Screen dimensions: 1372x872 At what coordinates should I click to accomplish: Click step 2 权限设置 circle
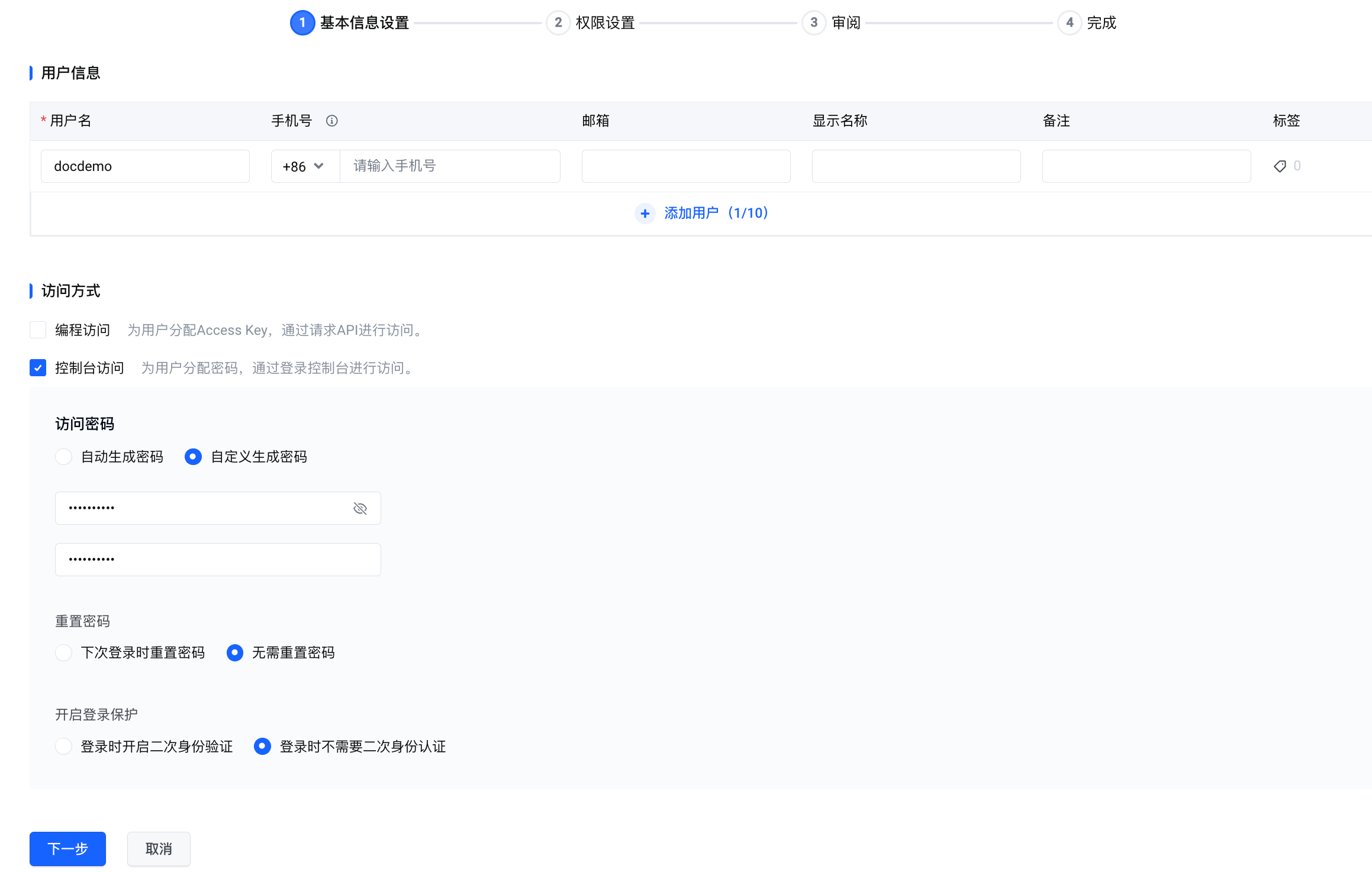point(558,23)
